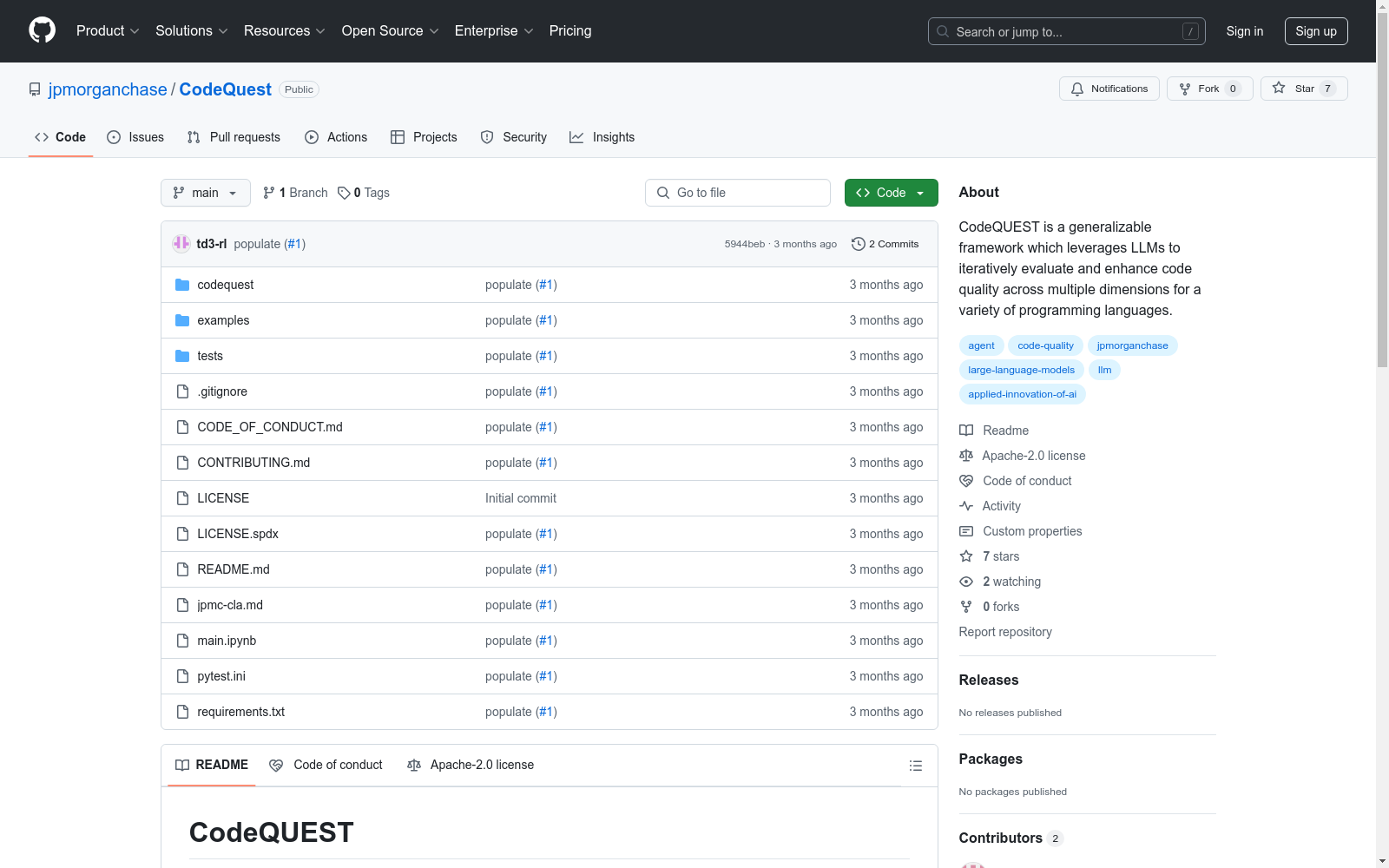Click the commits history clock icon
The height and width of the screenshot is (868, 1389).
coord(859,244)
